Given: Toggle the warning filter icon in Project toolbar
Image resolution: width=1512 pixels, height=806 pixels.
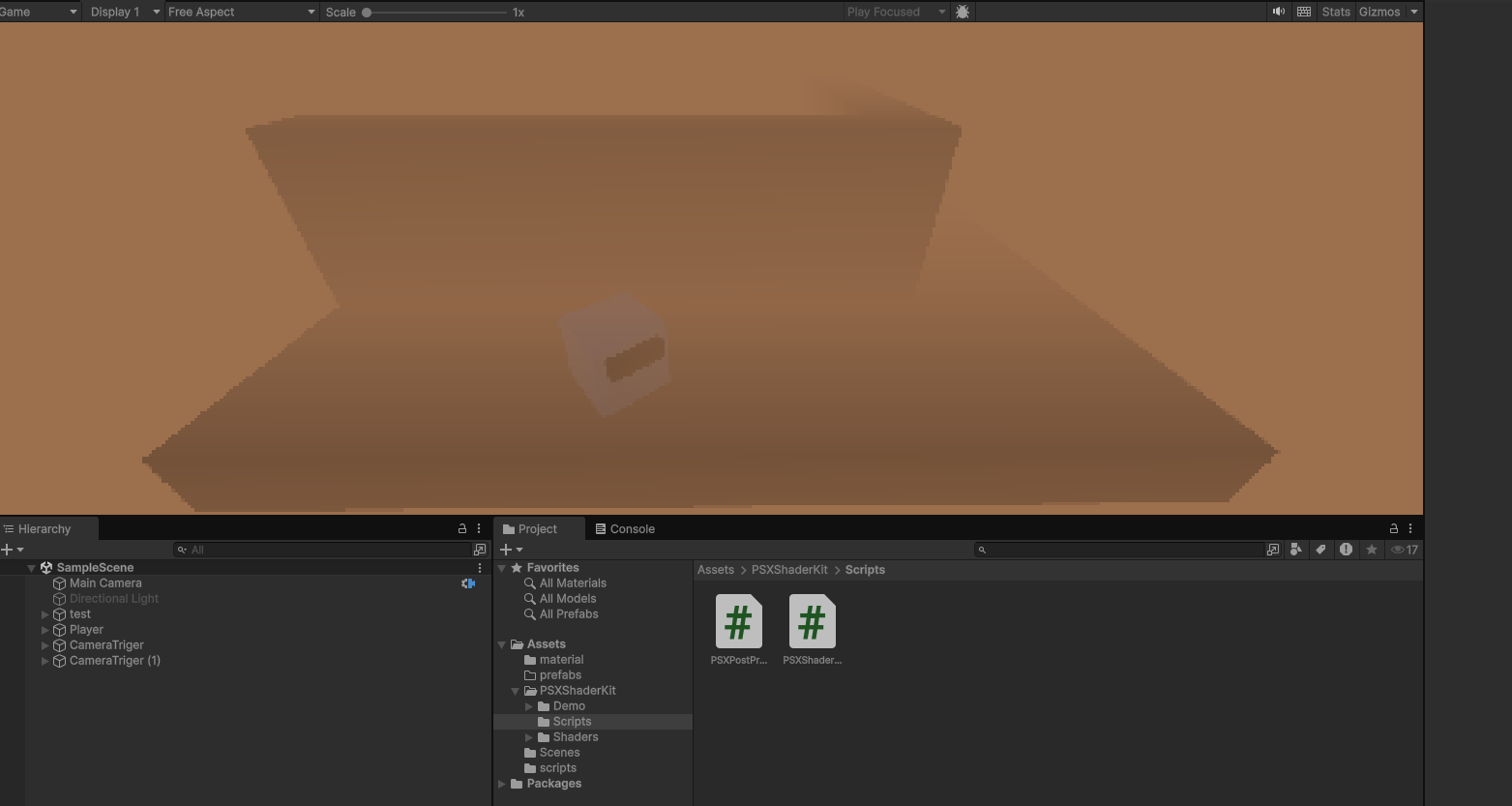Looking at the screenshot, I should coord(1346,549).
